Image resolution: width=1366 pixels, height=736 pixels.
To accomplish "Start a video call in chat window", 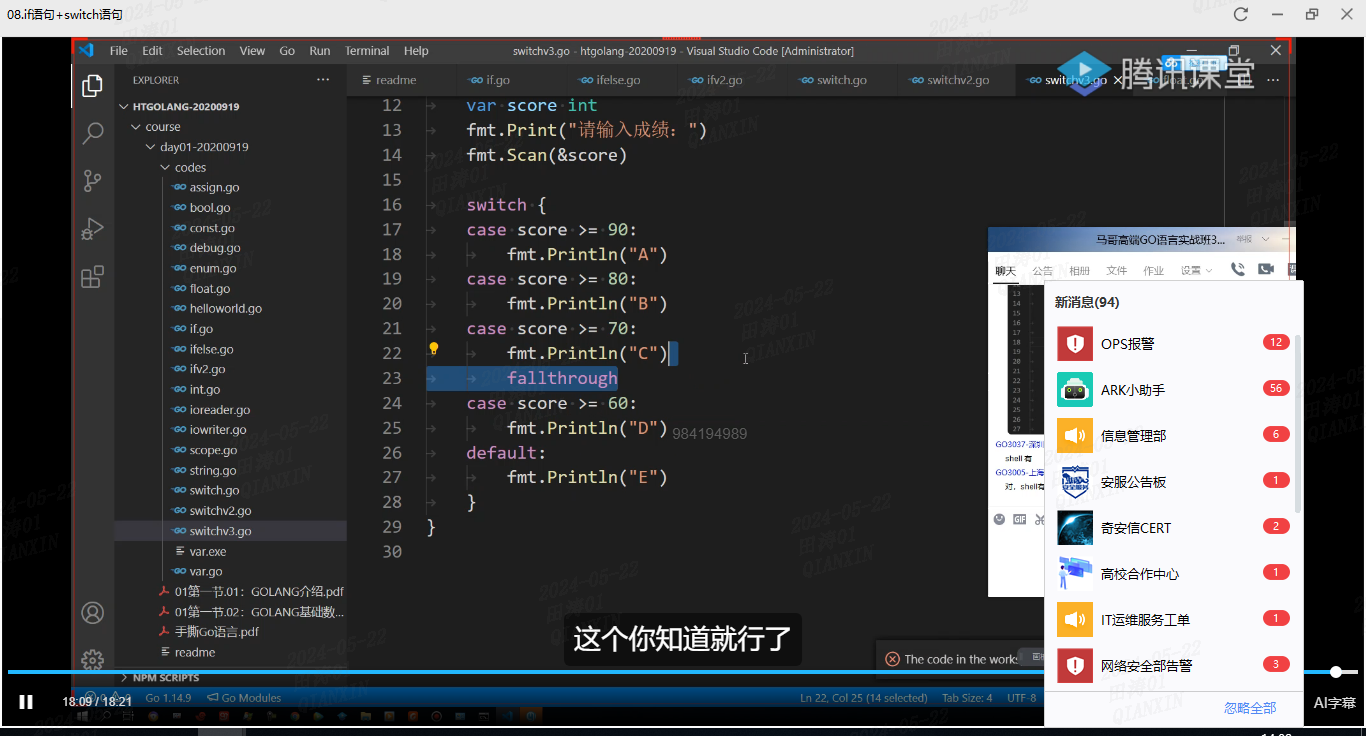I will (1265, 269).
